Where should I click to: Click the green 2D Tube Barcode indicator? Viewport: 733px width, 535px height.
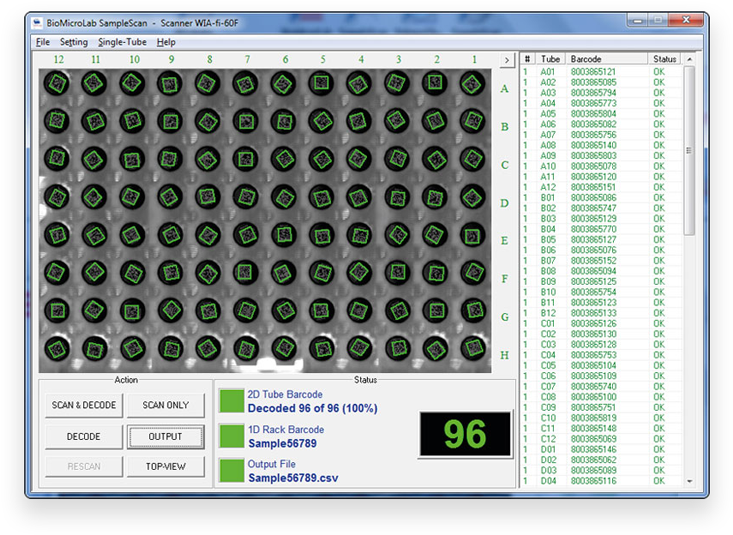pos(232,401)
